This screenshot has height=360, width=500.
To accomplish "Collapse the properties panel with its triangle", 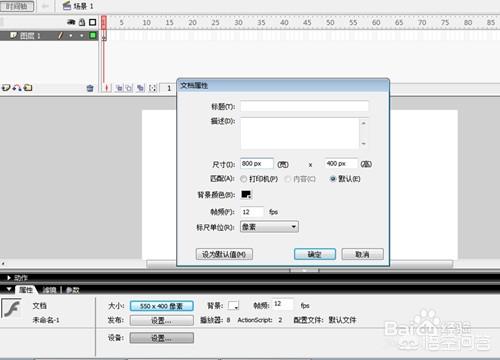I will click(x=9, y=289).
